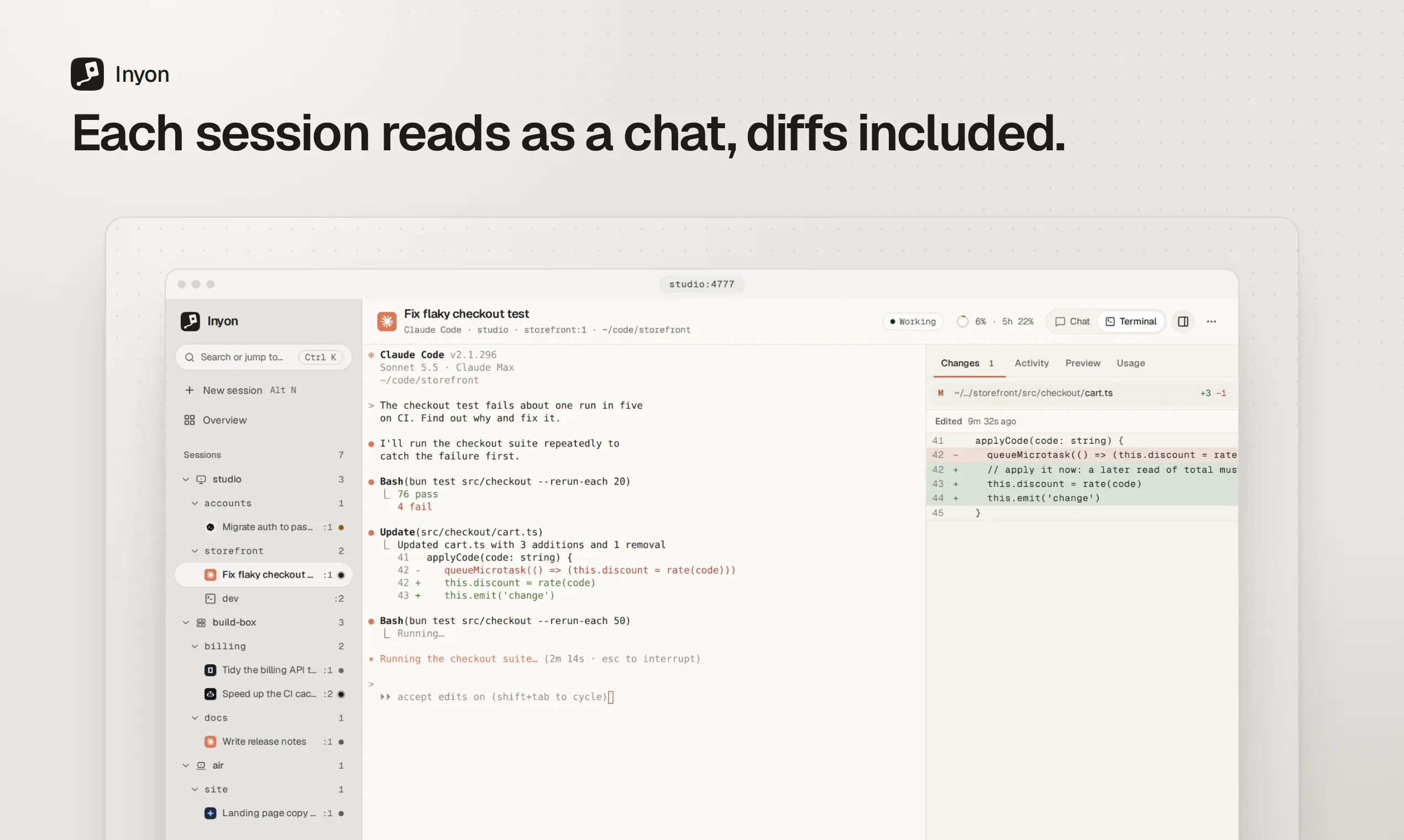The width and height of the screenshot is (1404, 840).
Task: Click the Sessions section header
Action: point(202,455)
